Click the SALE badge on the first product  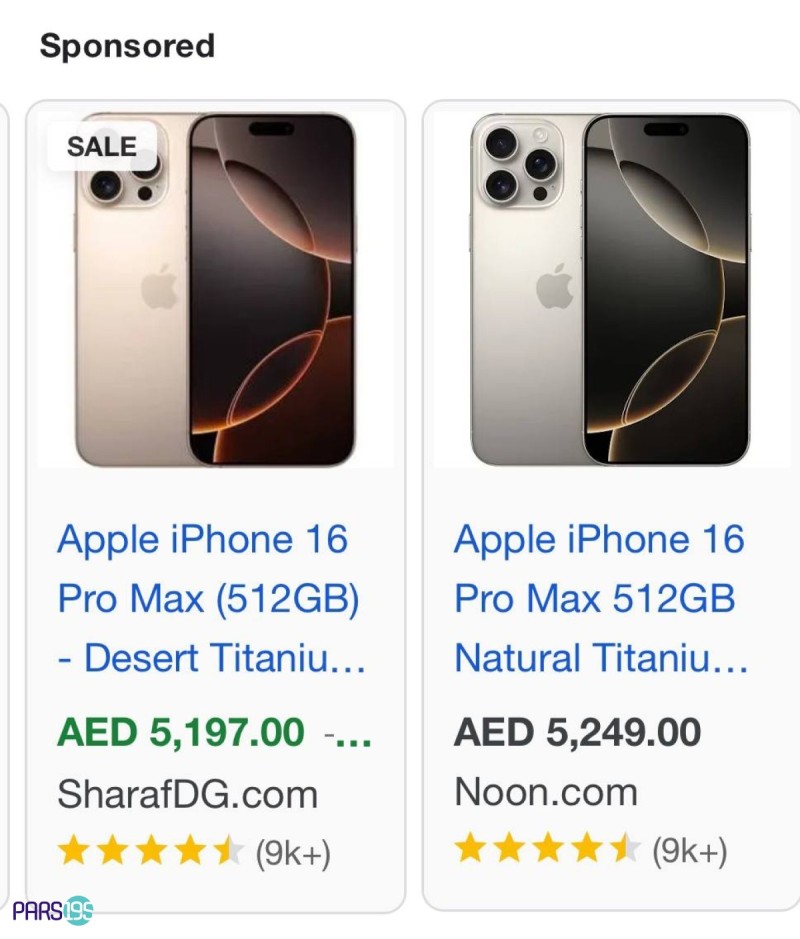102,147
